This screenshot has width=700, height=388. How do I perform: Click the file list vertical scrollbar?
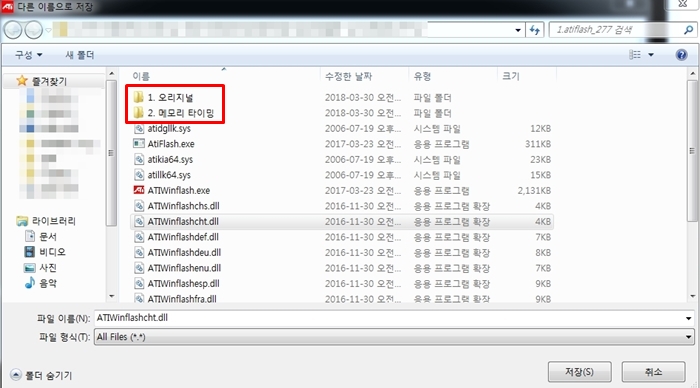click(692, 151)
